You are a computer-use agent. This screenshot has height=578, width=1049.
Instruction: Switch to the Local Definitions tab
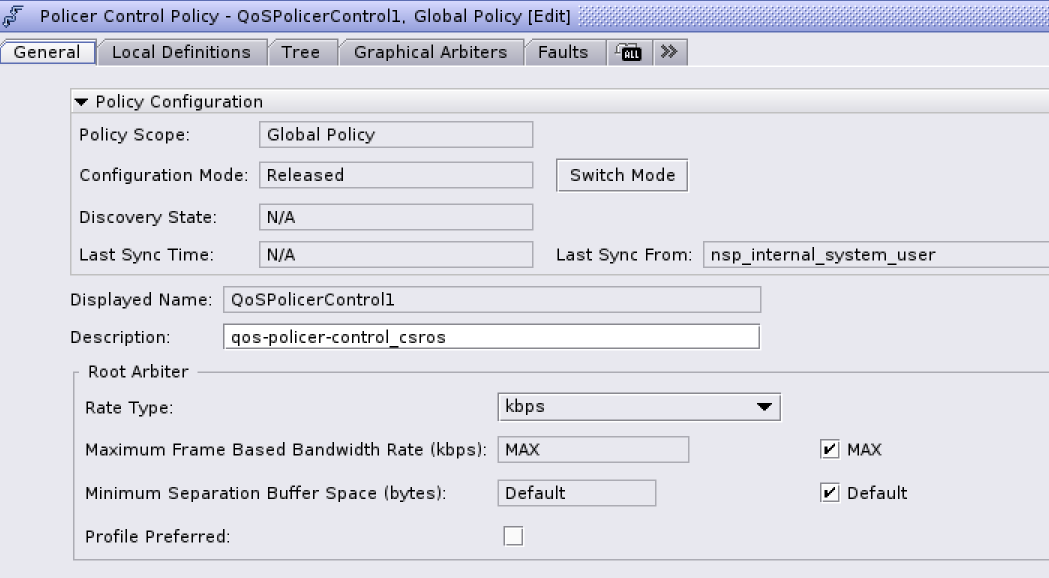pos(181,52)
